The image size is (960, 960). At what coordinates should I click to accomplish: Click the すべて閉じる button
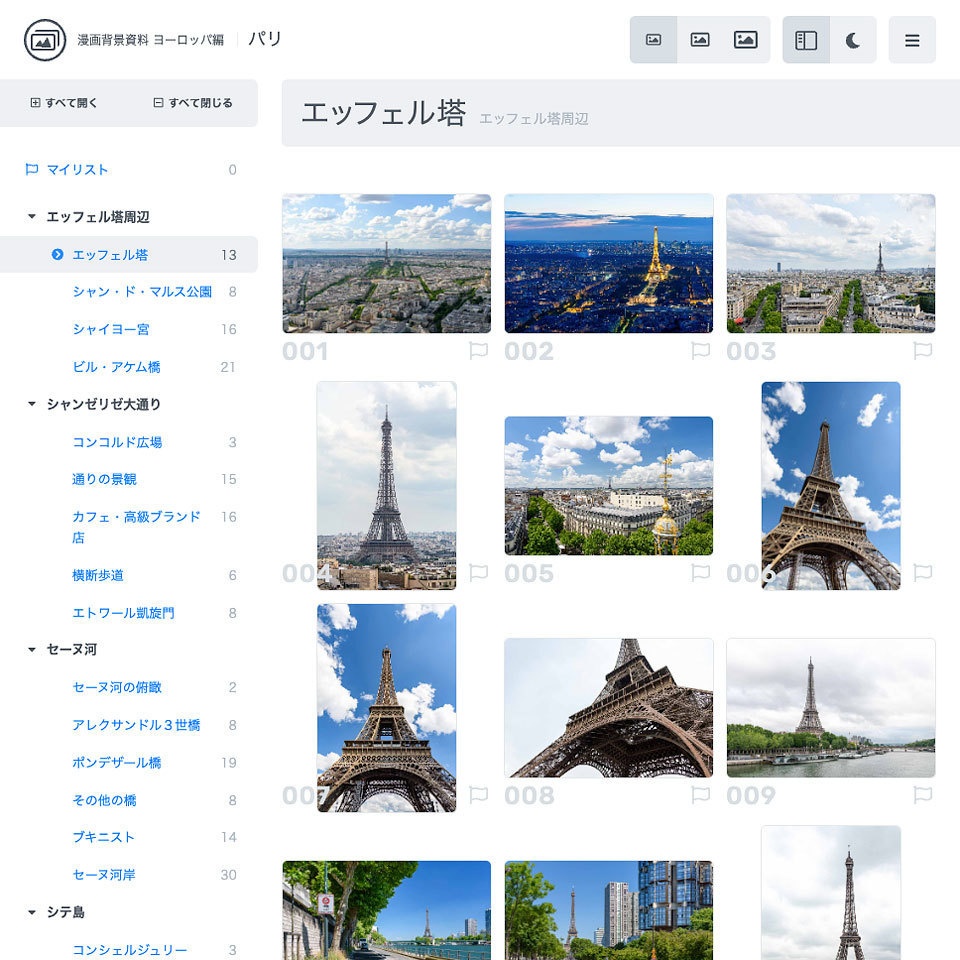[190, 103]
